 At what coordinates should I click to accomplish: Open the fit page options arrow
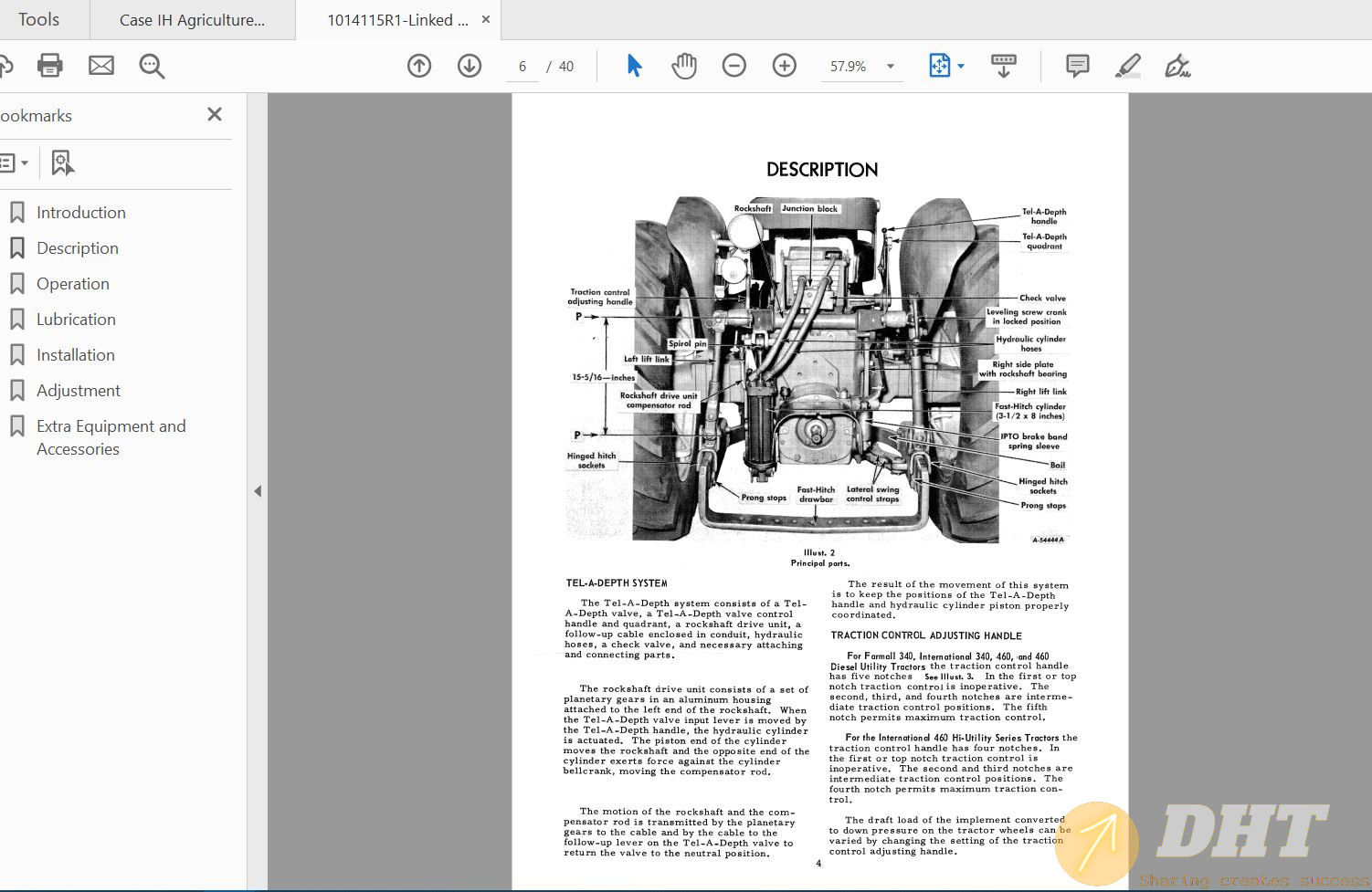961,66
